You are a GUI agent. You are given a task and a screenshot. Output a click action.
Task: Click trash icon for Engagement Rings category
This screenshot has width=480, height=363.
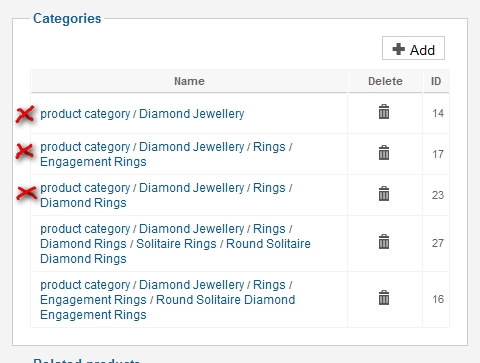click(384, 153)
